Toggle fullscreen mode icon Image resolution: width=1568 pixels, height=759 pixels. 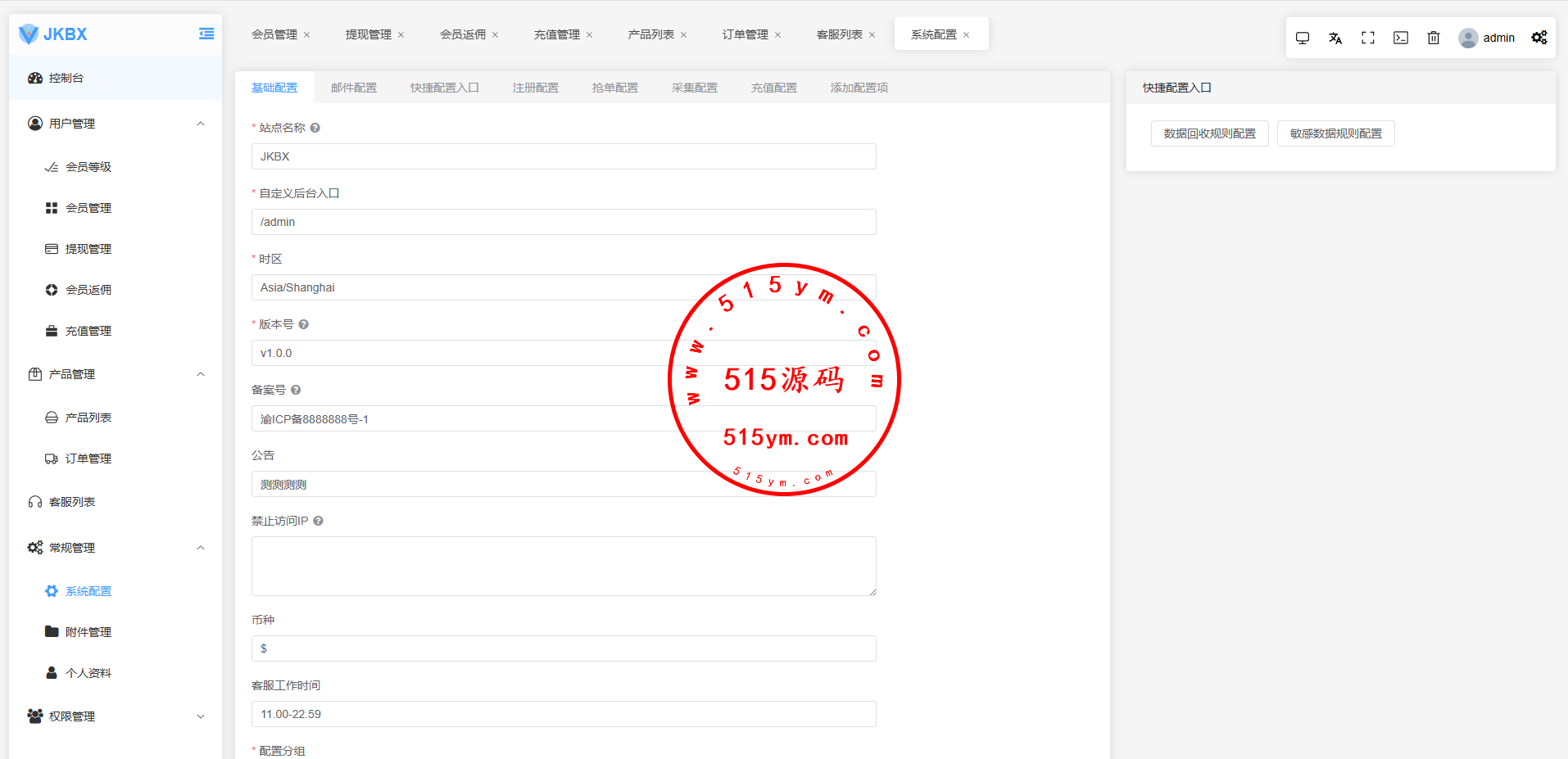1368,38
